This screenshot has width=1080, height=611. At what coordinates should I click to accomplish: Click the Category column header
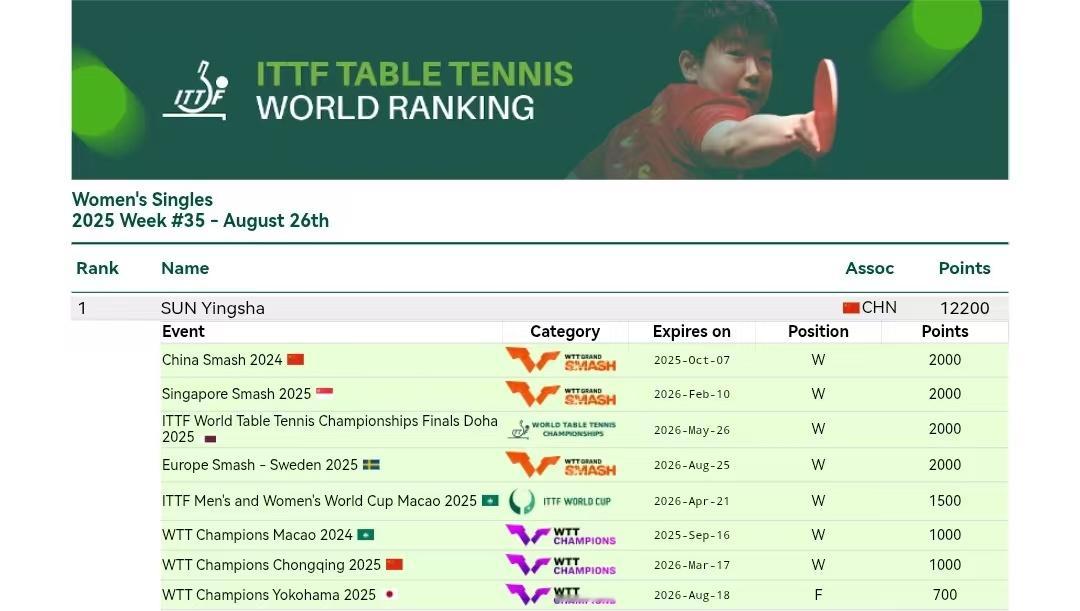pyautogui.click(x=565, y=331)
